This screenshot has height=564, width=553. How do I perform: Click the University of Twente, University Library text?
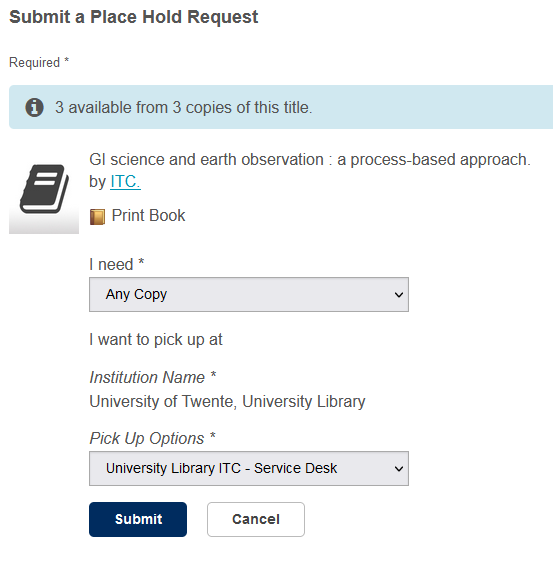pos(227,401)
